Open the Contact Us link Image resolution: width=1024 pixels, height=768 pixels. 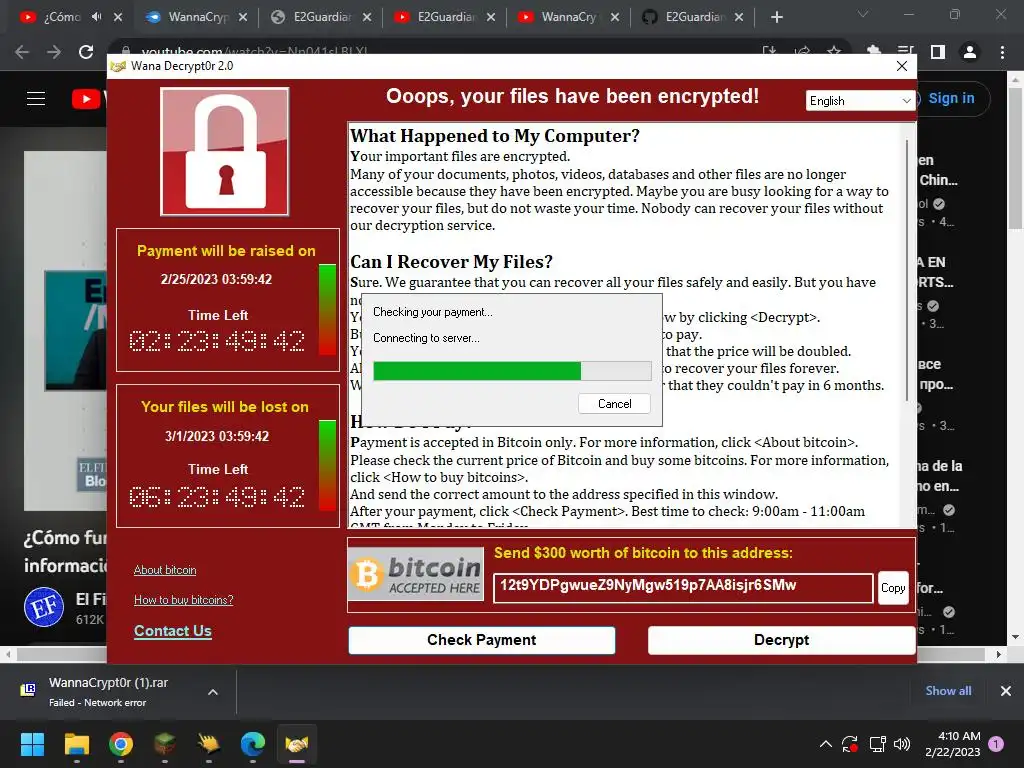[x=172, y=631]
